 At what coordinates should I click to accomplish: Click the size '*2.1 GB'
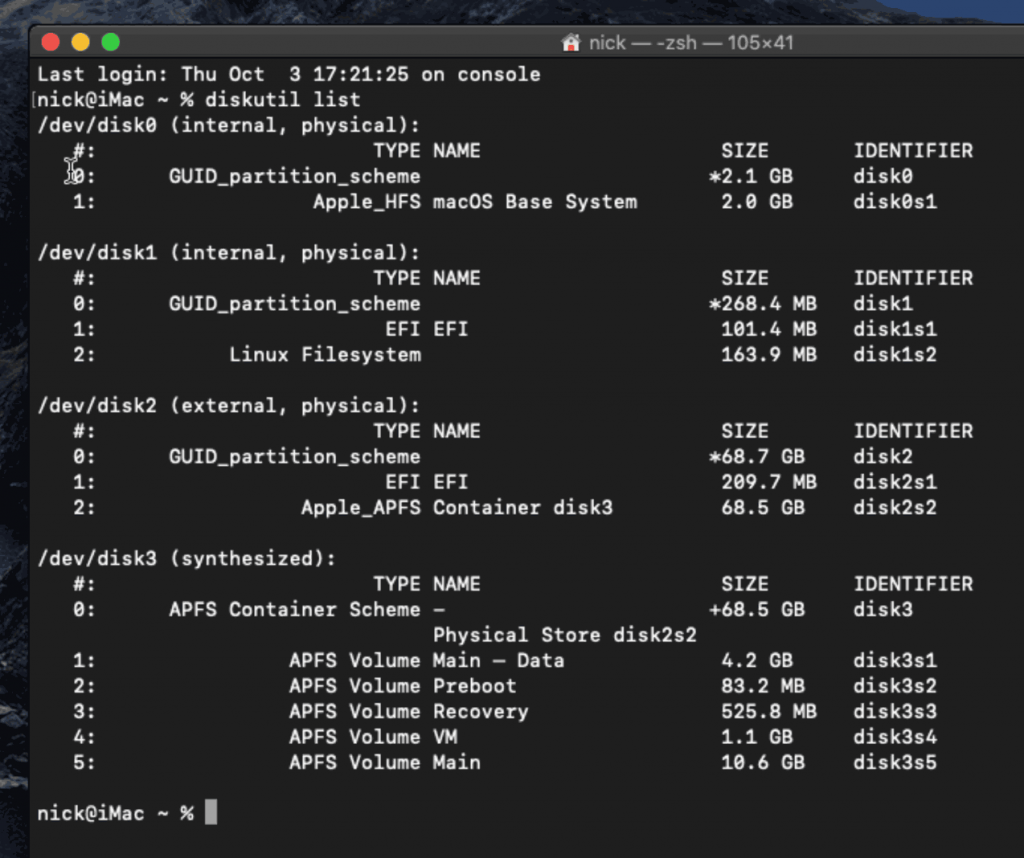tap(751, 176)
